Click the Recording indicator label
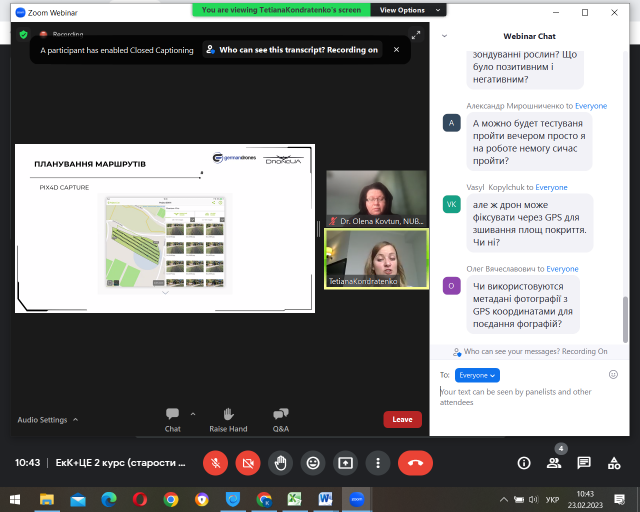The width and height of the screenshot is (640, 512). pos(68,34)
